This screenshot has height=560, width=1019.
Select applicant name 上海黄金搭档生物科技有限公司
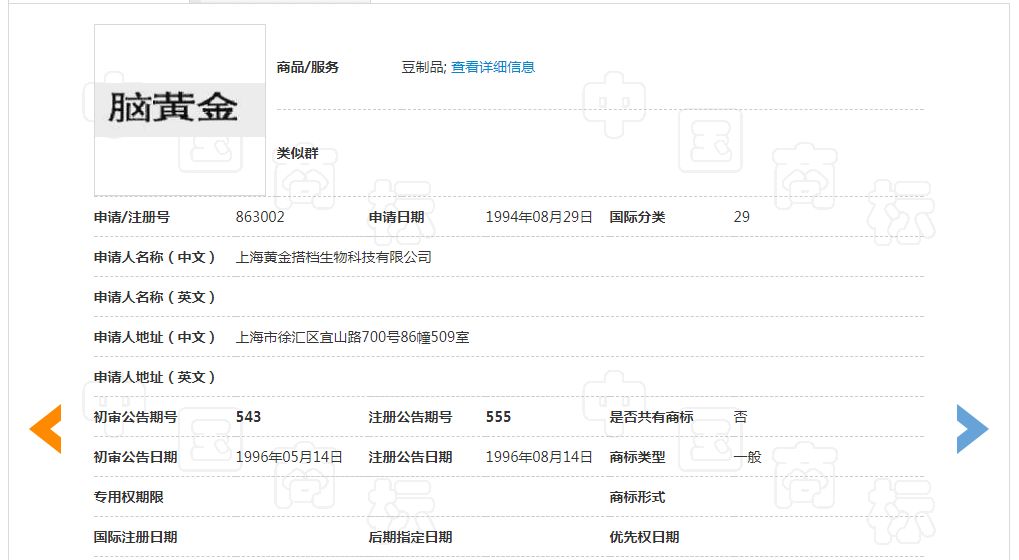[333, 257]
